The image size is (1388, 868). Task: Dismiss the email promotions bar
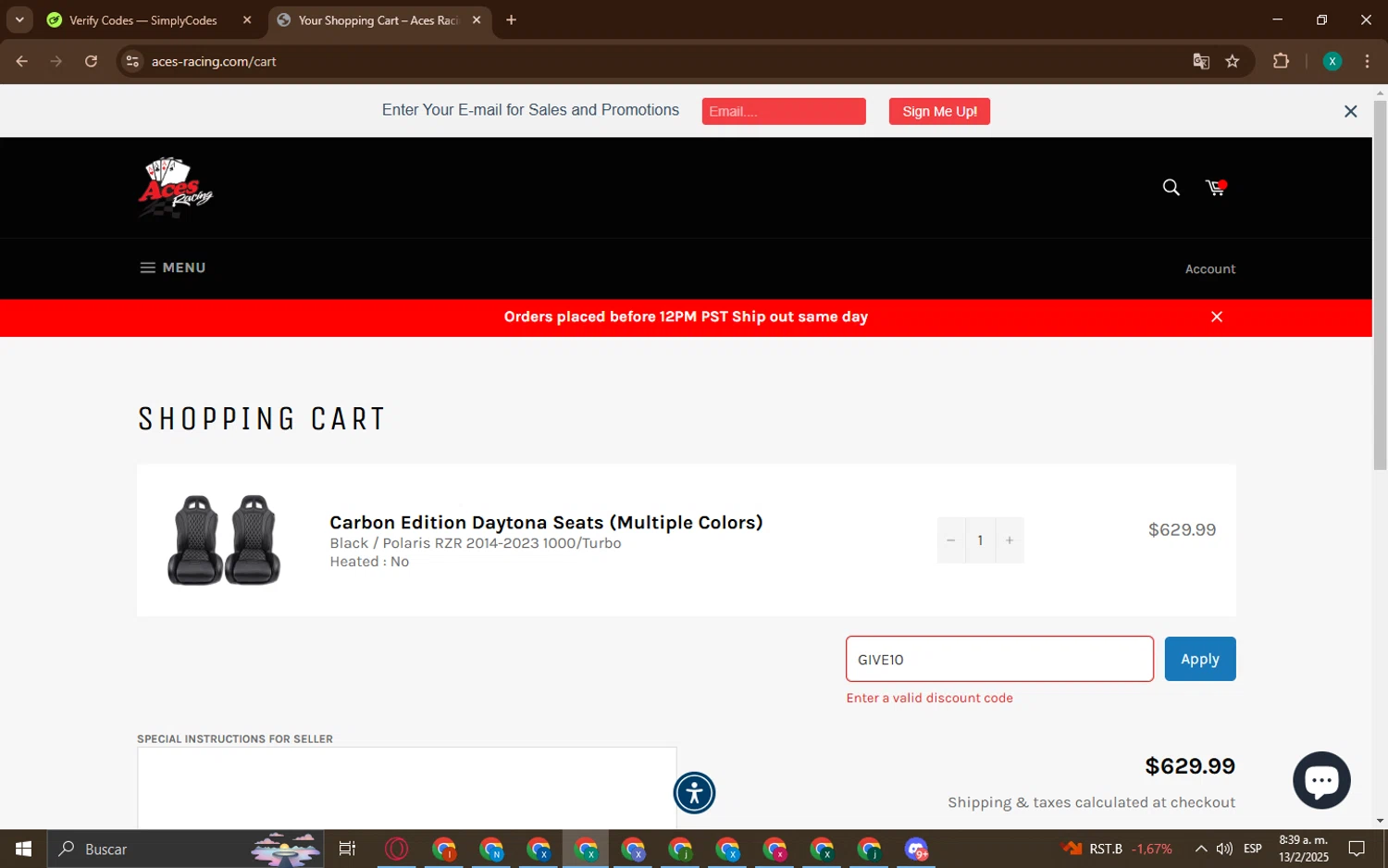click(x=1350, y=111)
